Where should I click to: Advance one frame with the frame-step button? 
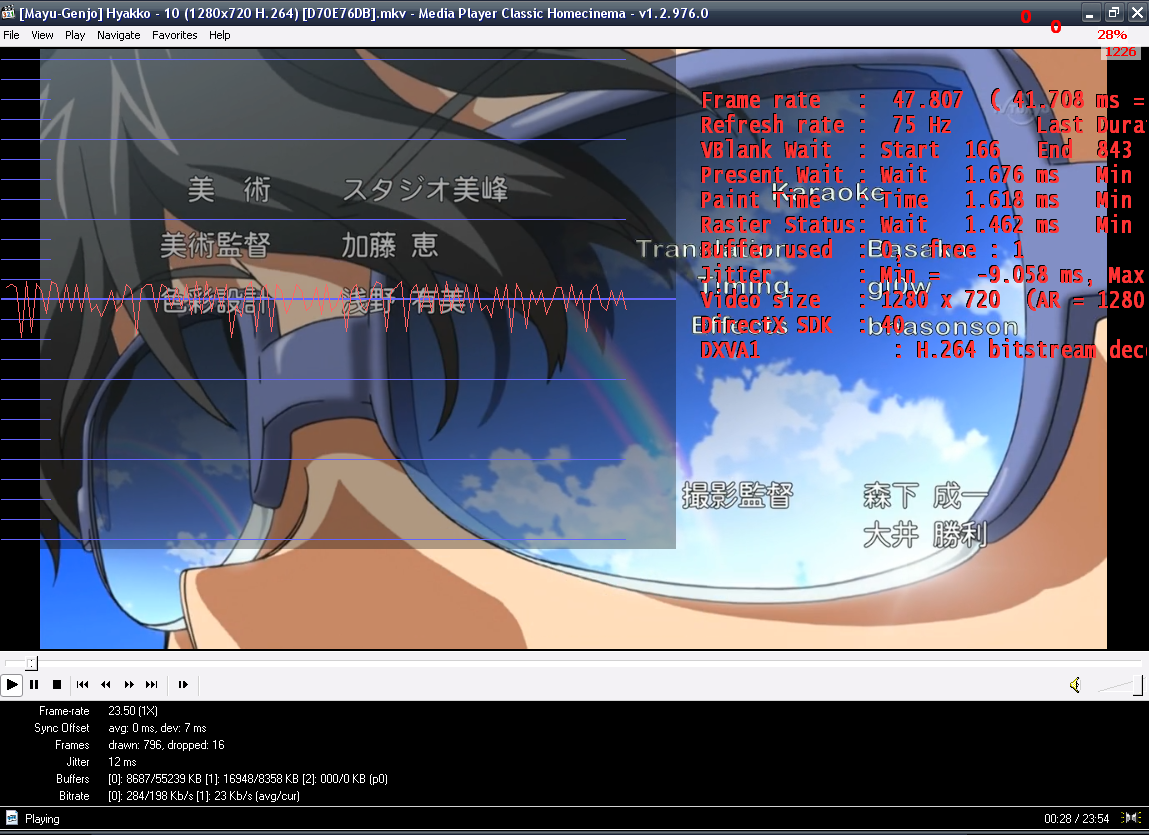(x=183, y=685)
